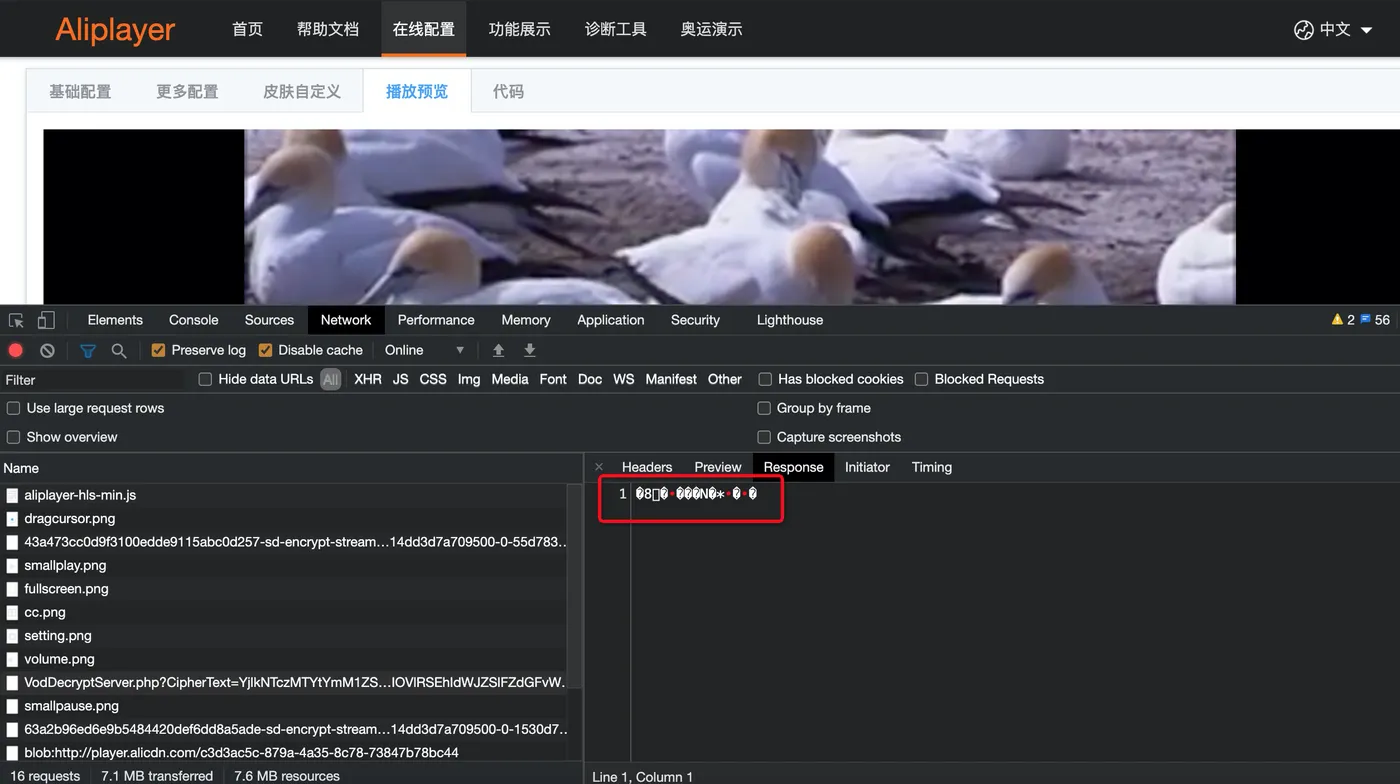This screenshot has width=1400, height=784.
Task: Open the request Preview tab
Action: (718, 467)
